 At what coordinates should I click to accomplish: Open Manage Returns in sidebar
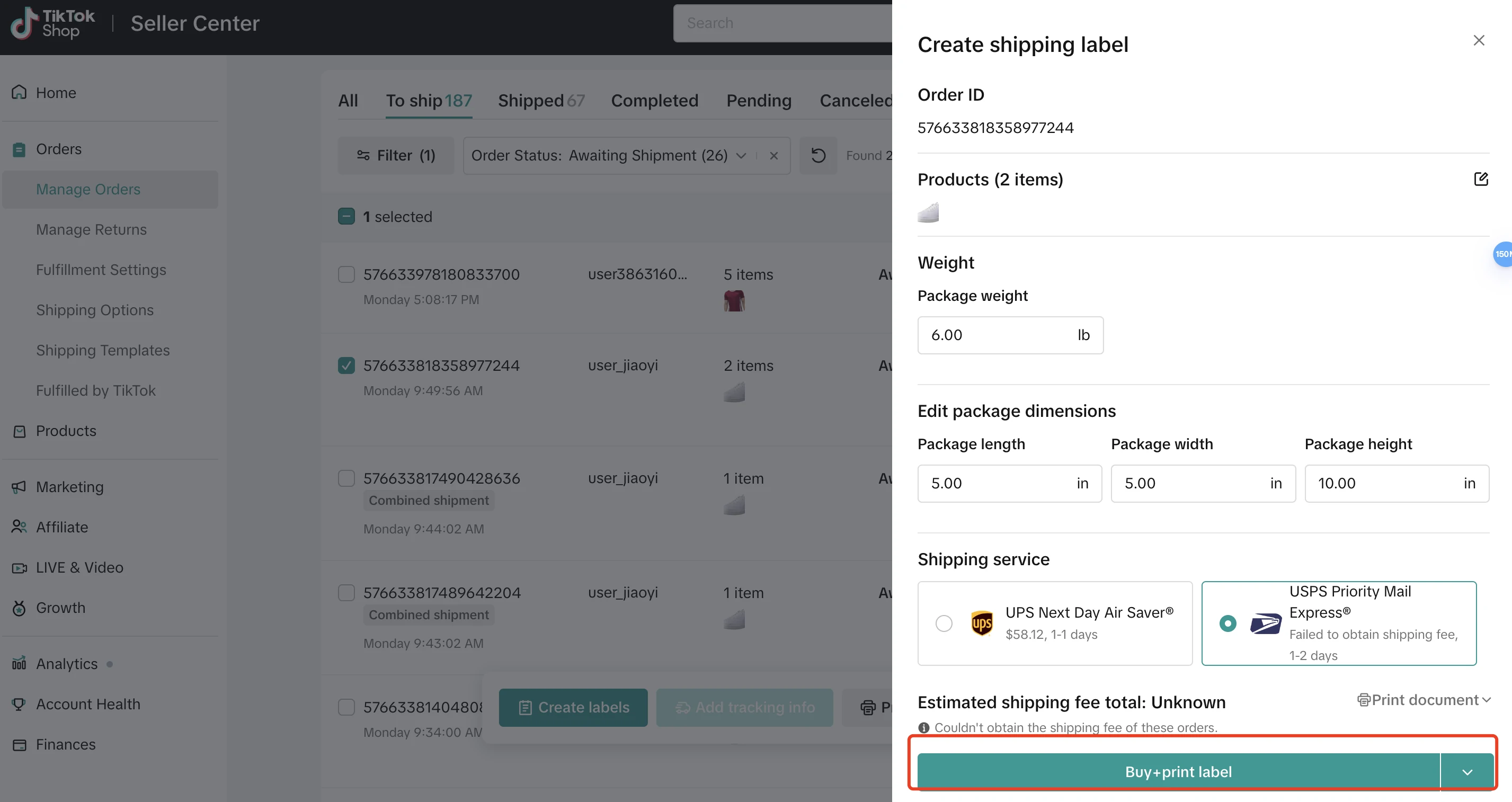click(x=91, y=229)
